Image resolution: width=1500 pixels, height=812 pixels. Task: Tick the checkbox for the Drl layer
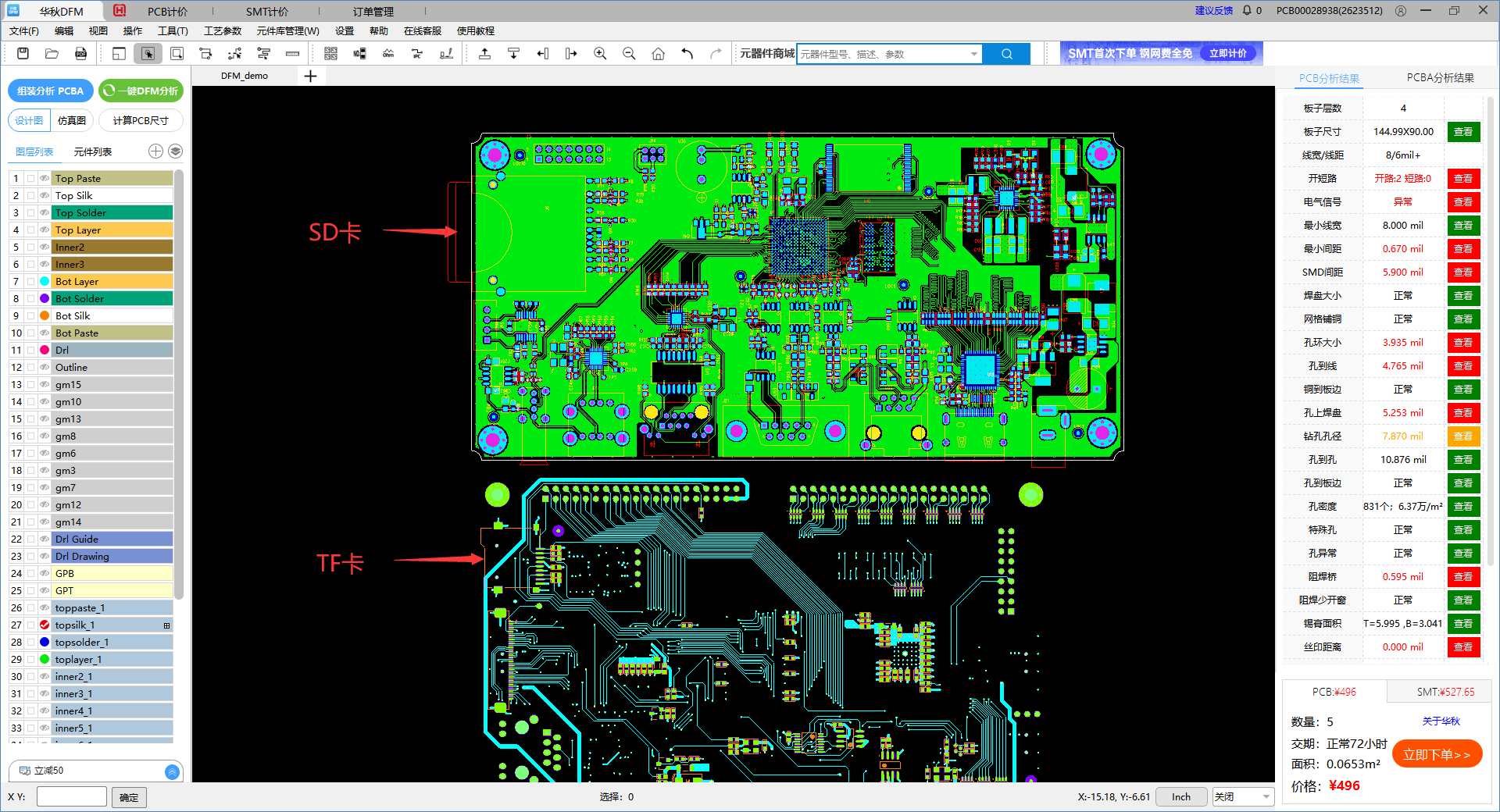coord(30,351)
